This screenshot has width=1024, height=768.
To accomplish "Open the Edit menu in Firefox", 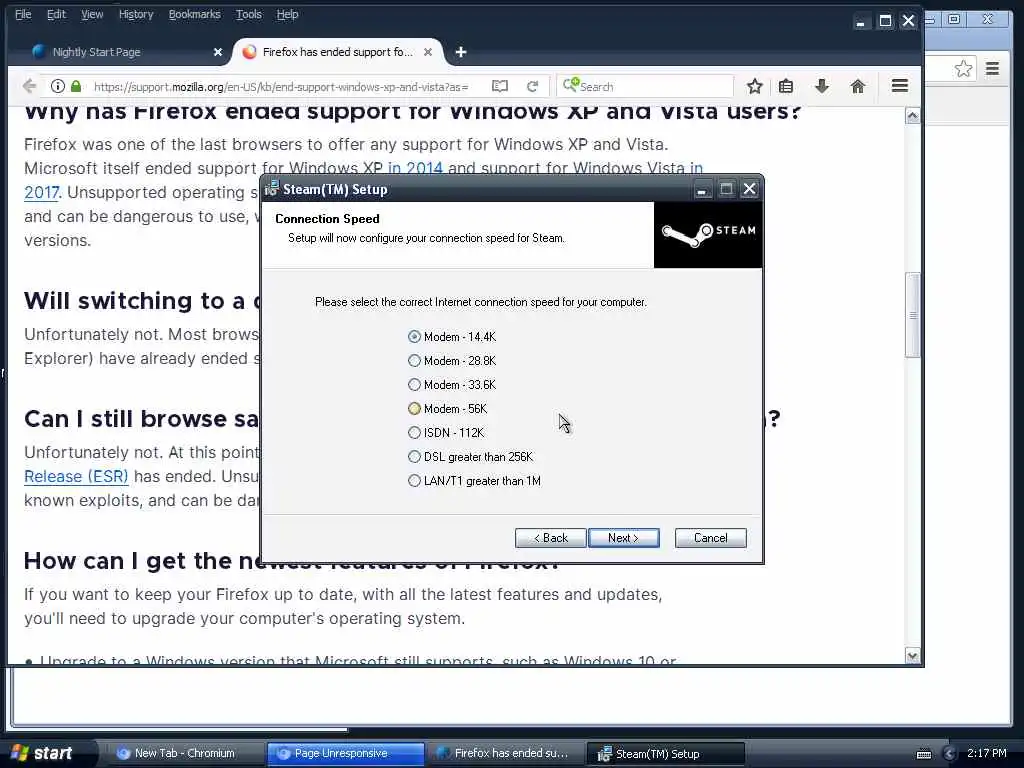I will (56, 14).
